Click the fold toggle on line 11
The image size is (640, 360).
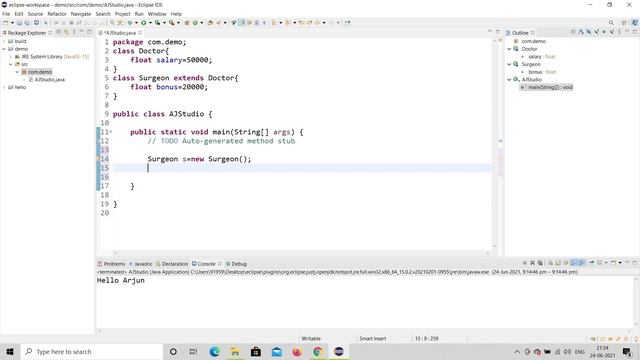(x=111, y=132)
